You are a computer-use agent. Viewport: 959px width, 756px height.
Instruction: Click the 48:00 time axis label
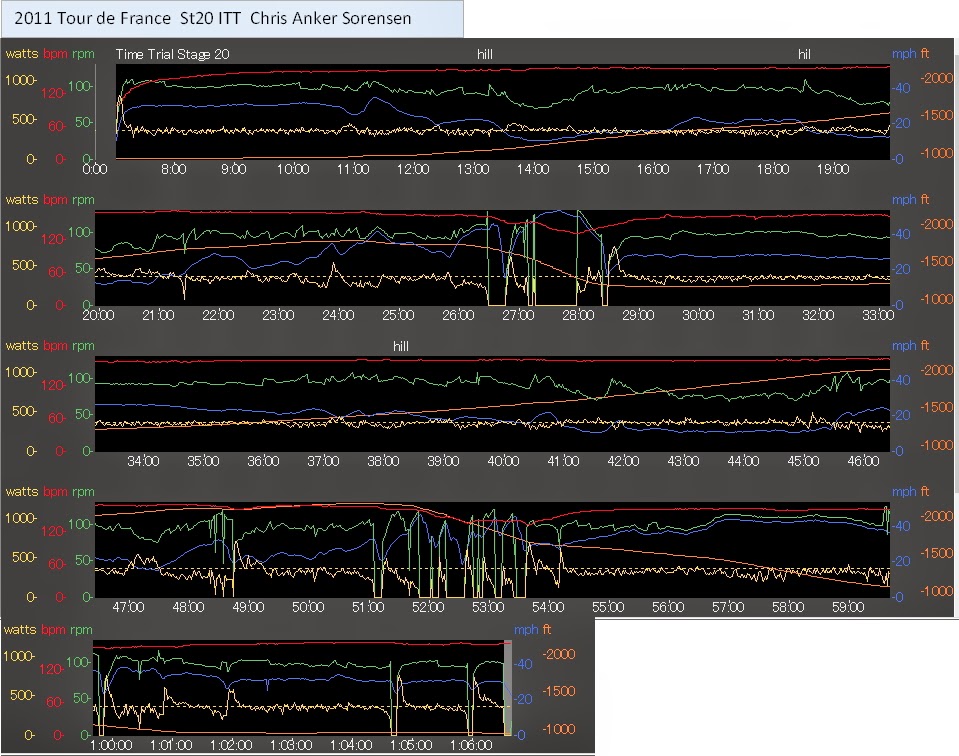(188, 607)
